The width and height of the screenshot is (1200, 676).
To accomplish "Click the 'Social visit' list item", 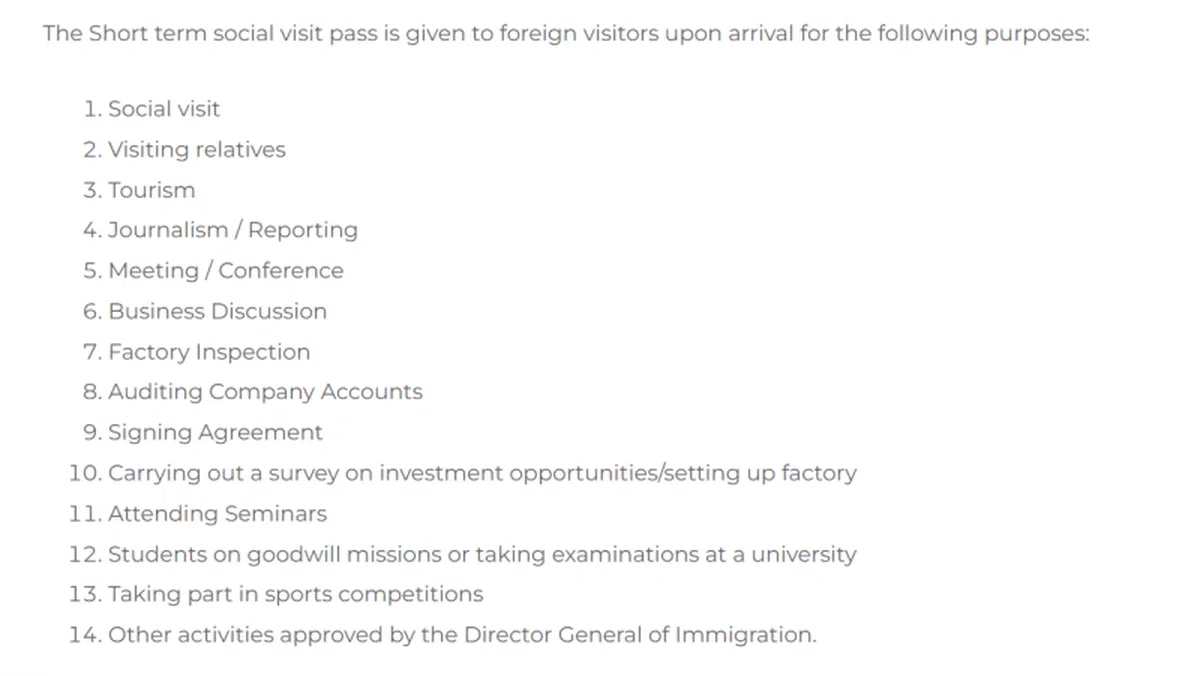I will pos(163,109).
